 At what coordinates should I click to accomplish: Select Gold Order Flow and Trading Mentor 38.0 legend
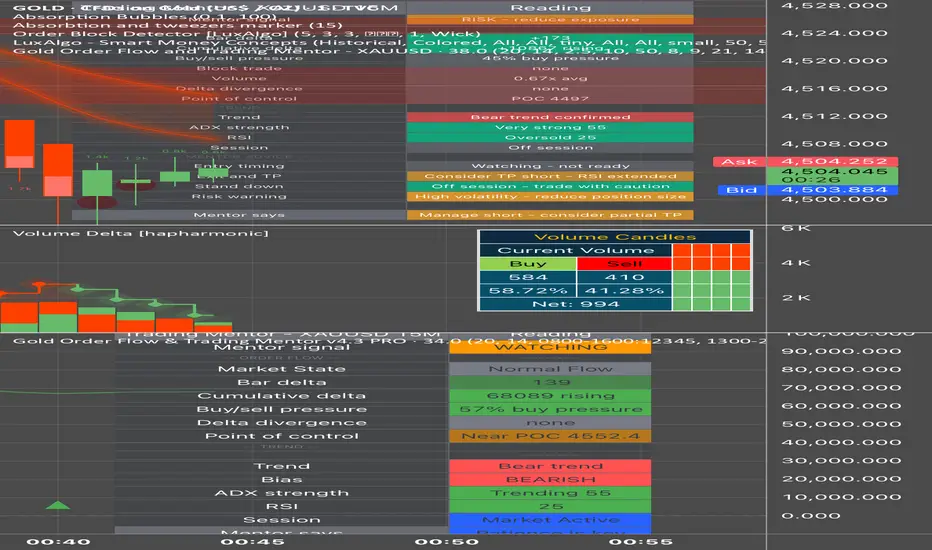389,51
